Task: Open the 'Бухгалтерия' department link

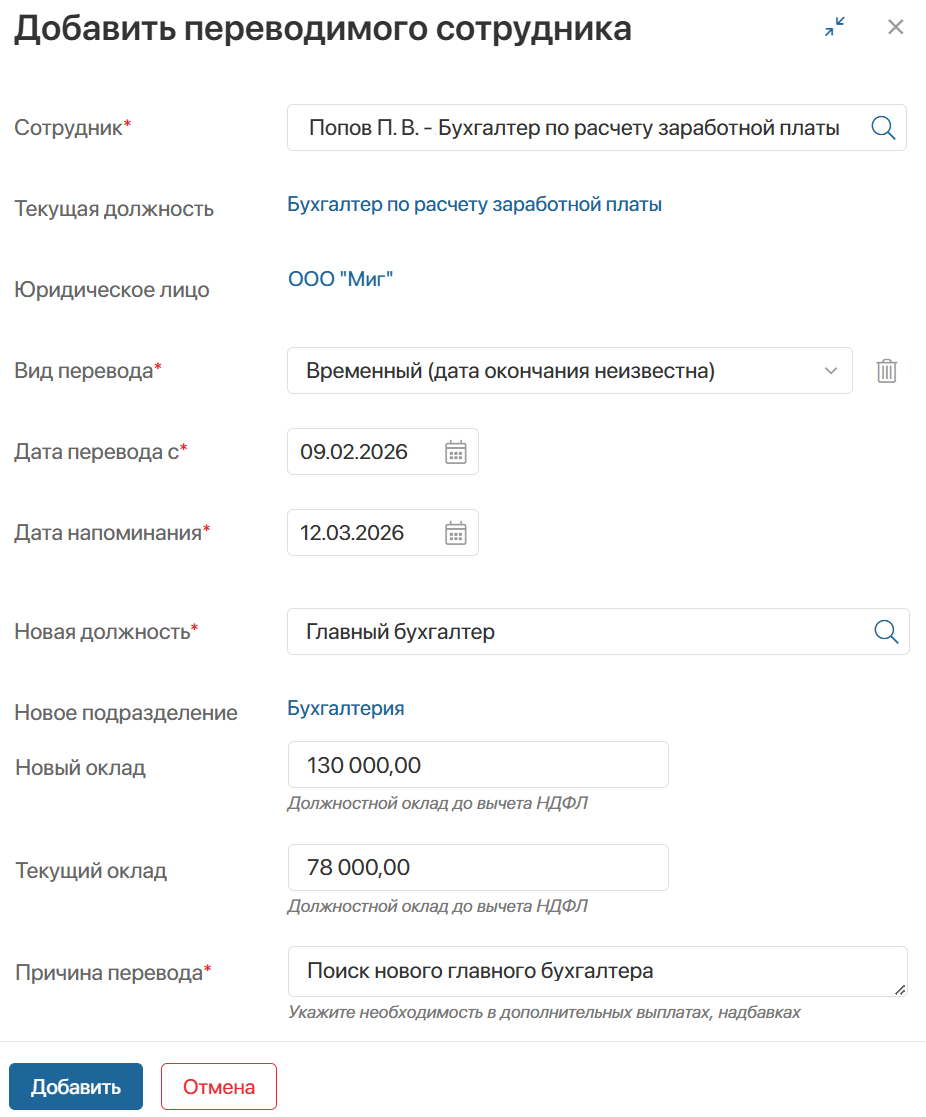Action: (344, 708)
